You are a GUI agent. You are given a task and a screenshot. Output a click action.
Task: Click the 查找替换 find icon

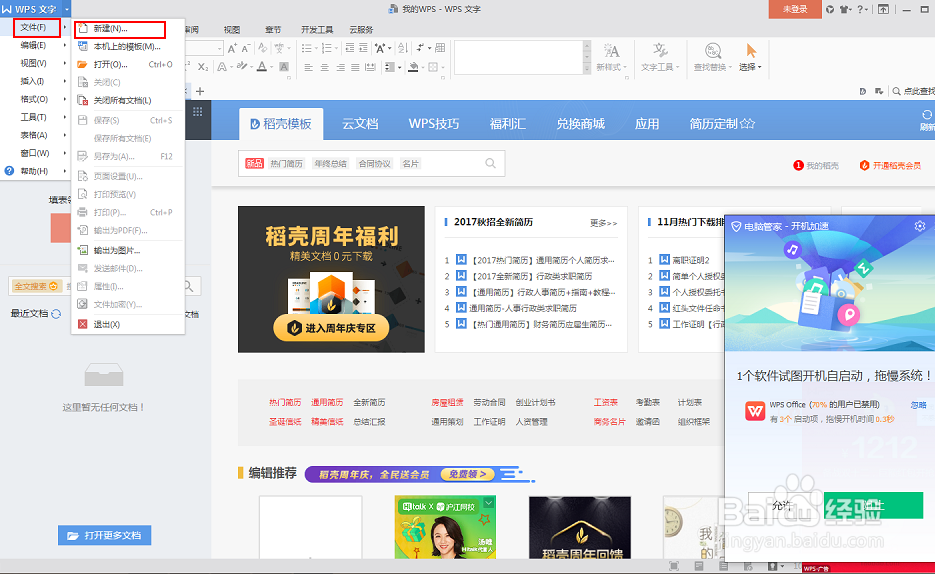pos(713,51)
